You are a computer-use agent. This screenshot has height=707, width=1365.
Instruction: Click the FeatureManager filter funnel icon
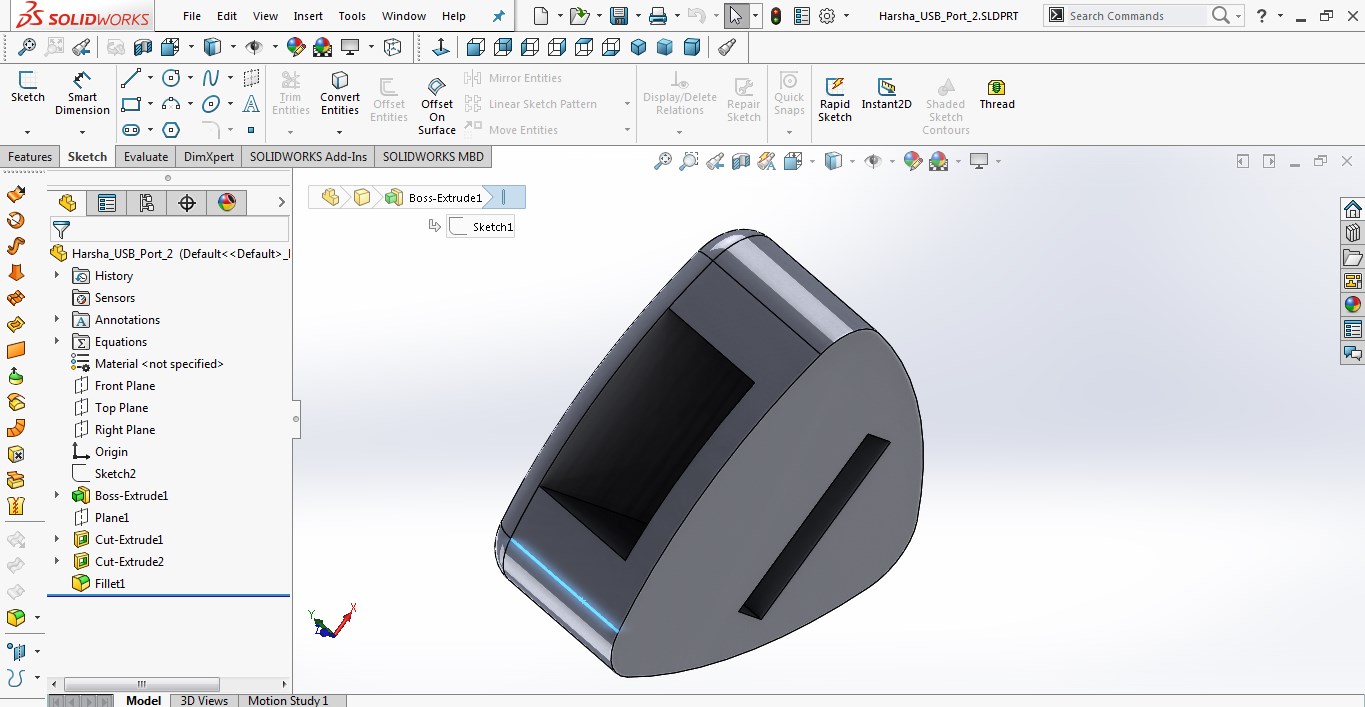click(x=61, y=230)
